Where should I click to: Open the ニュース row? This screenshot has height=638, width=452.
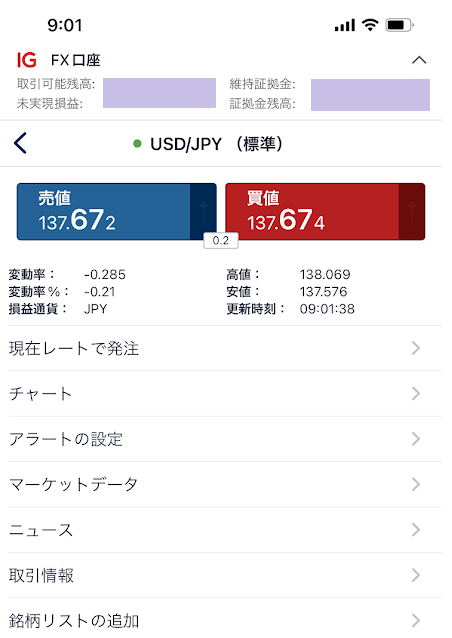[225, 530]
